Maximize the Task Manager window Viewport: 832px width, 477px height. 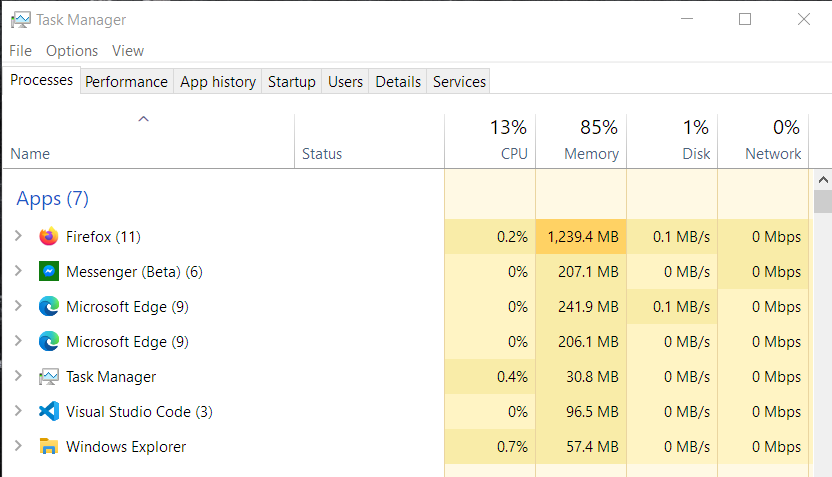tap(745, 19)
